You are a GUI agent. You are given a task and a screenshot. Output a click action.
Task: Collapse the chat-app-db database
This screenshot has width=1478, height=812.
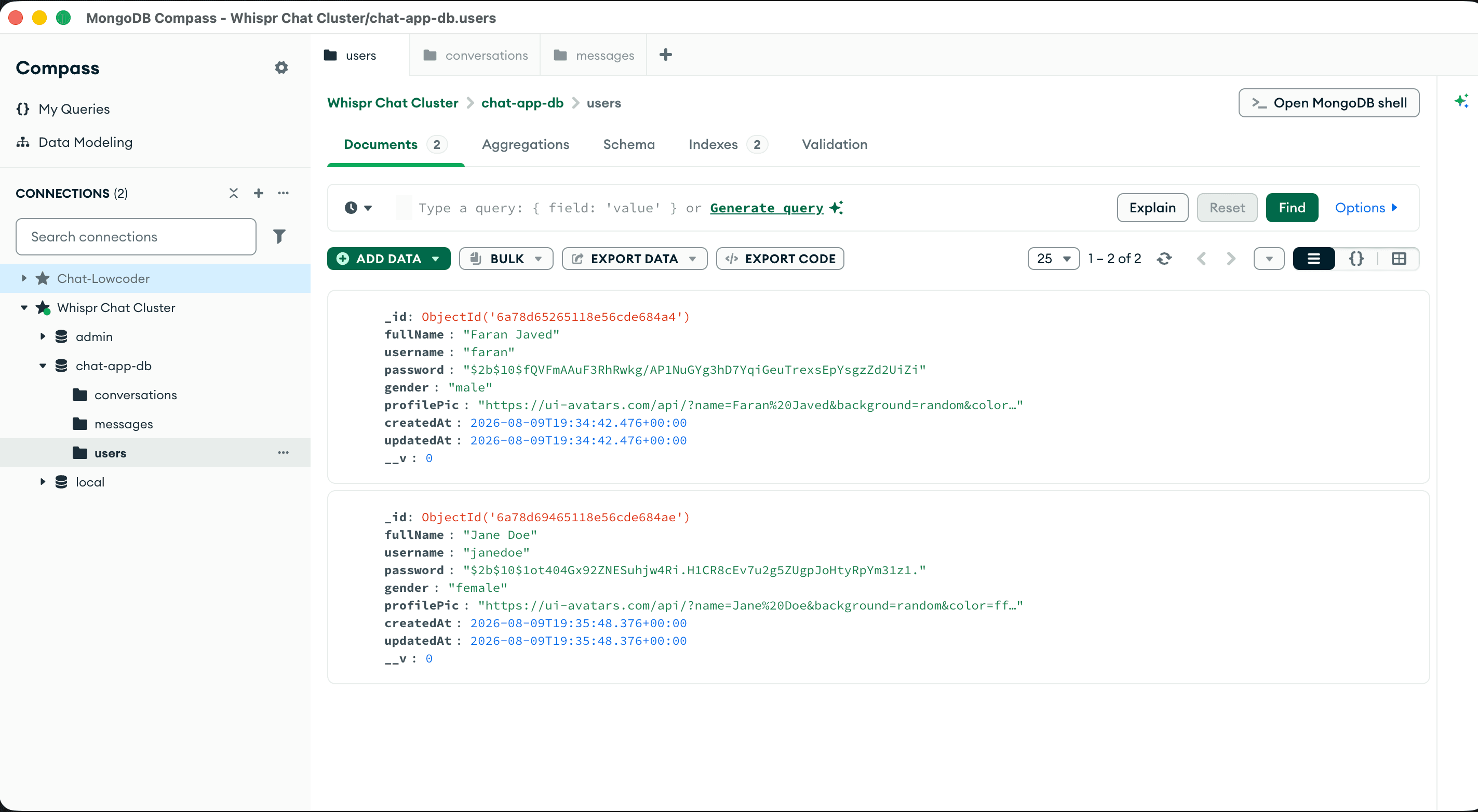pyautogui.click(x=43, y=366)
